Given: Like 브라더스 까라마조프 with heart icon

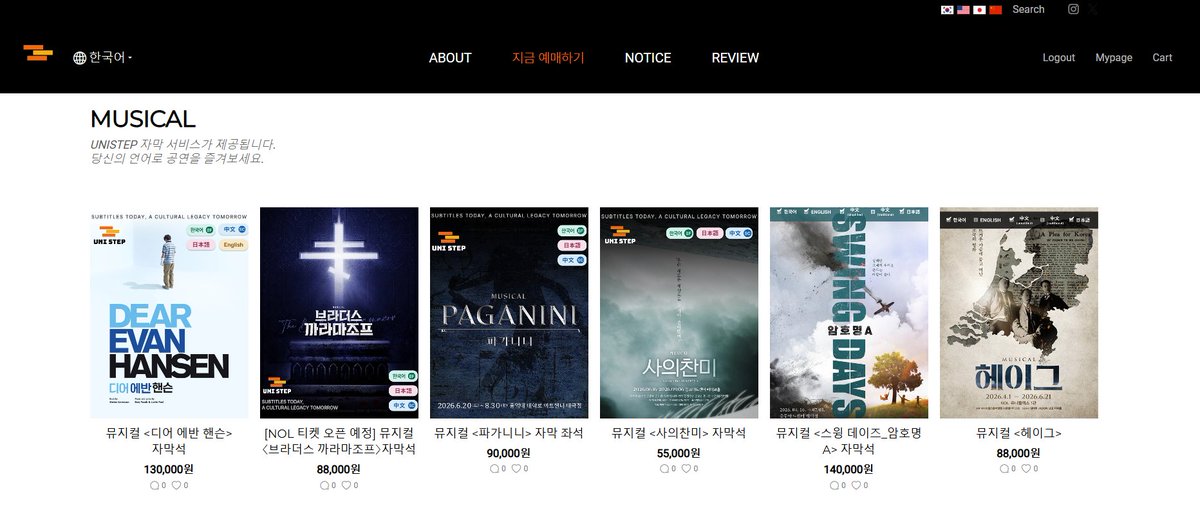Looking at the screenshot, I should 346,485.
